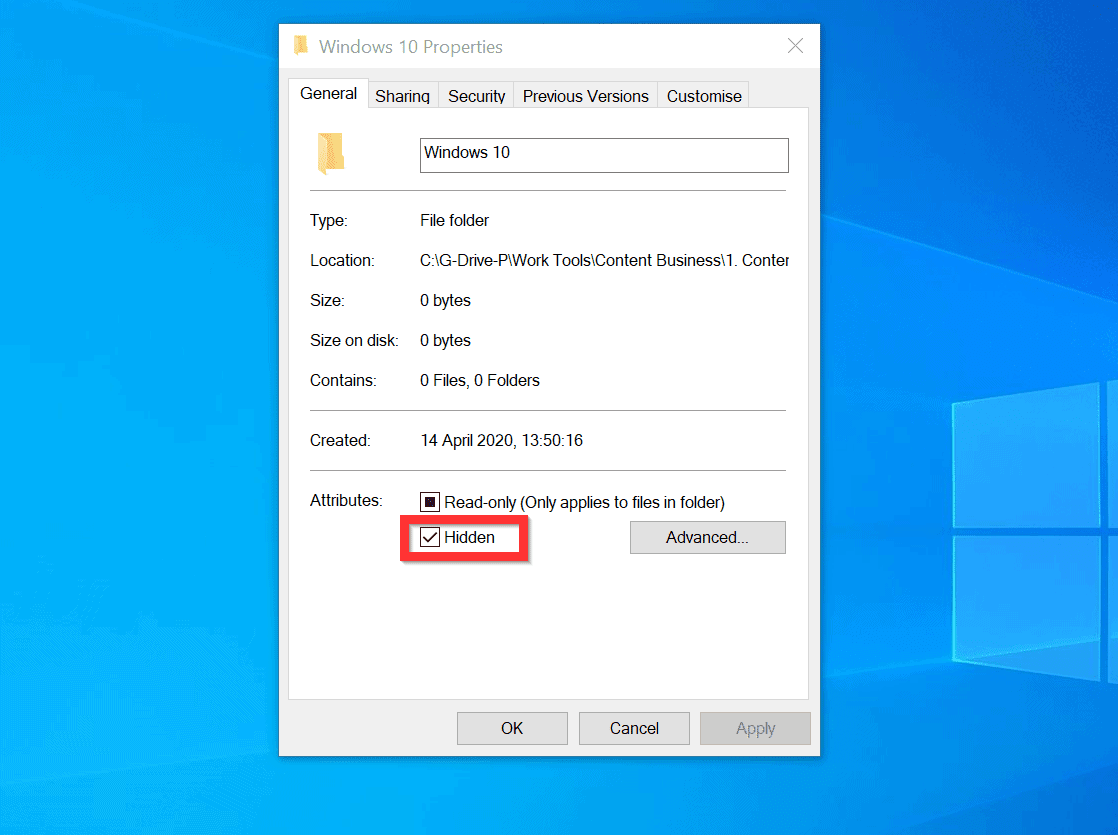
Task: Toggle the Read-only attribute checkbox
Action: click(429, 502)
